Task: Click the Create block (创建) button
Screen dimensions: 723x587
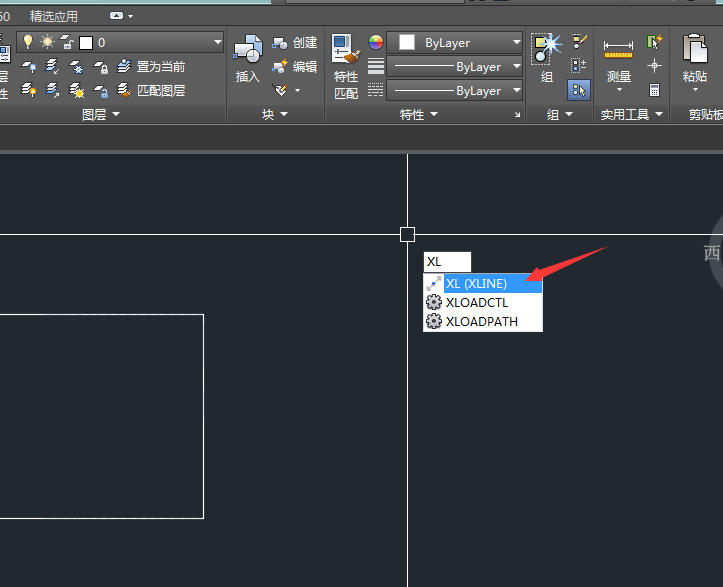Action: [x=295, y=43]
